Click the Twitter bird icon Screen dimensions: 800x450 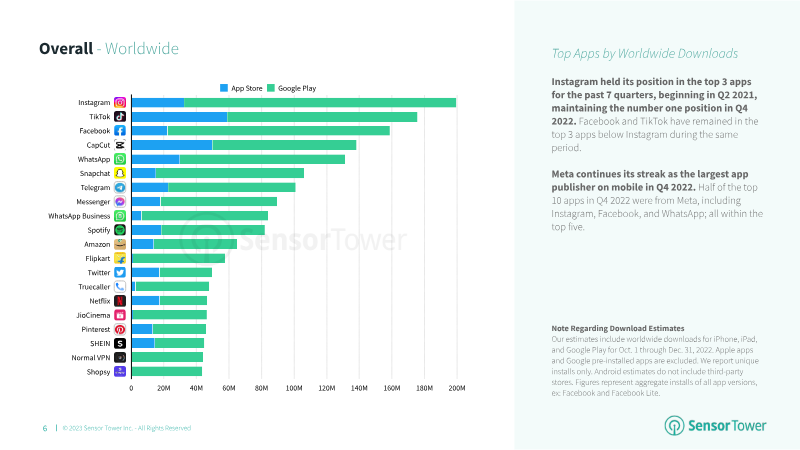coord(120,273)
